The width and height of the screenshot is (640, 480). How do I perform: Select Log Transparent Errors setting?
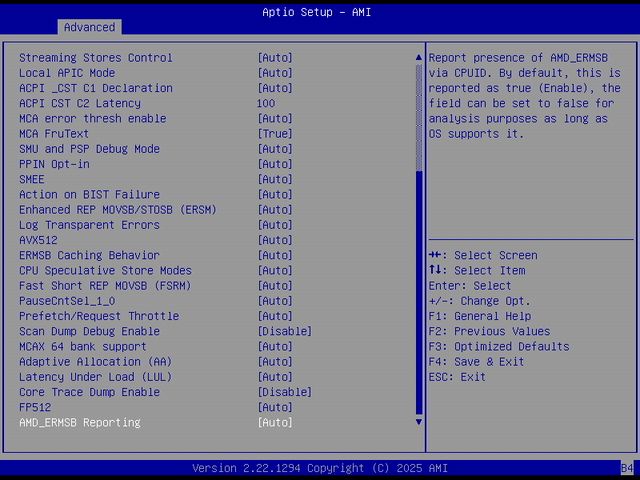[89, 225]
